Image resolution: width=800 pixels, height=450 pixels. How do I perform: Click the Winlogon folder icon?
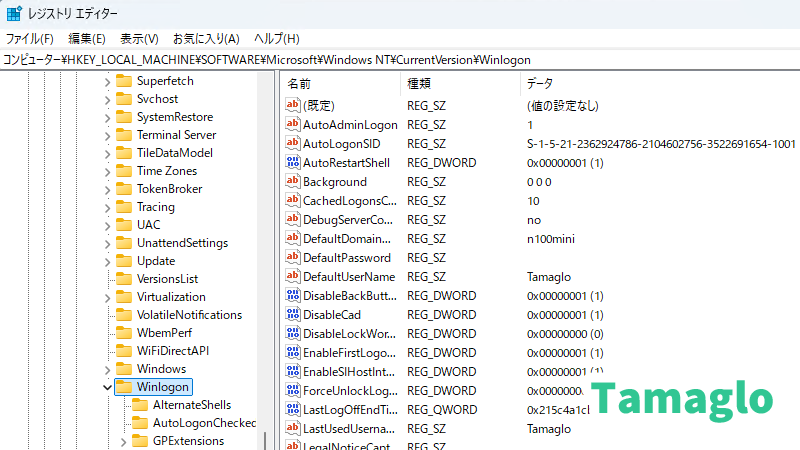(x=124, y=387)
